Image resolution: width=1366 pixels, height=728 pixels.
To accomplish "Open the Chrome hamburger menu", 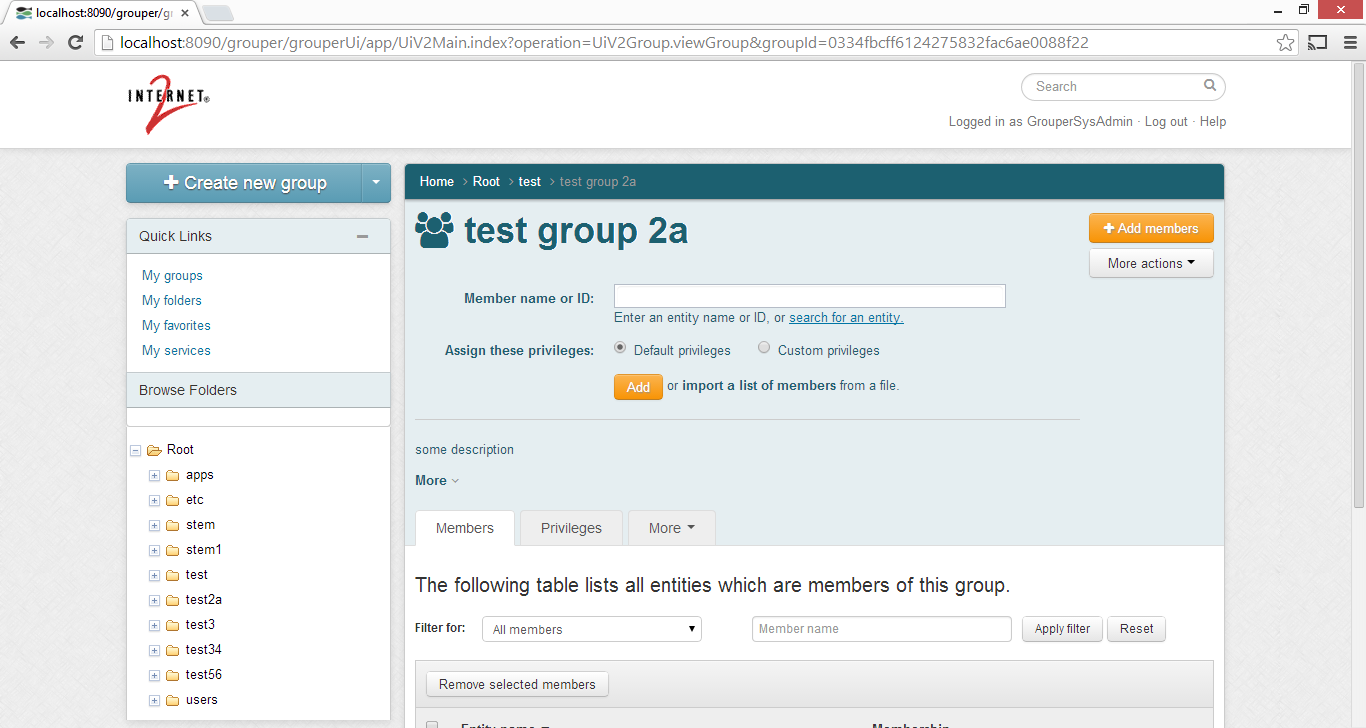I will click(x=1350, y=42).
